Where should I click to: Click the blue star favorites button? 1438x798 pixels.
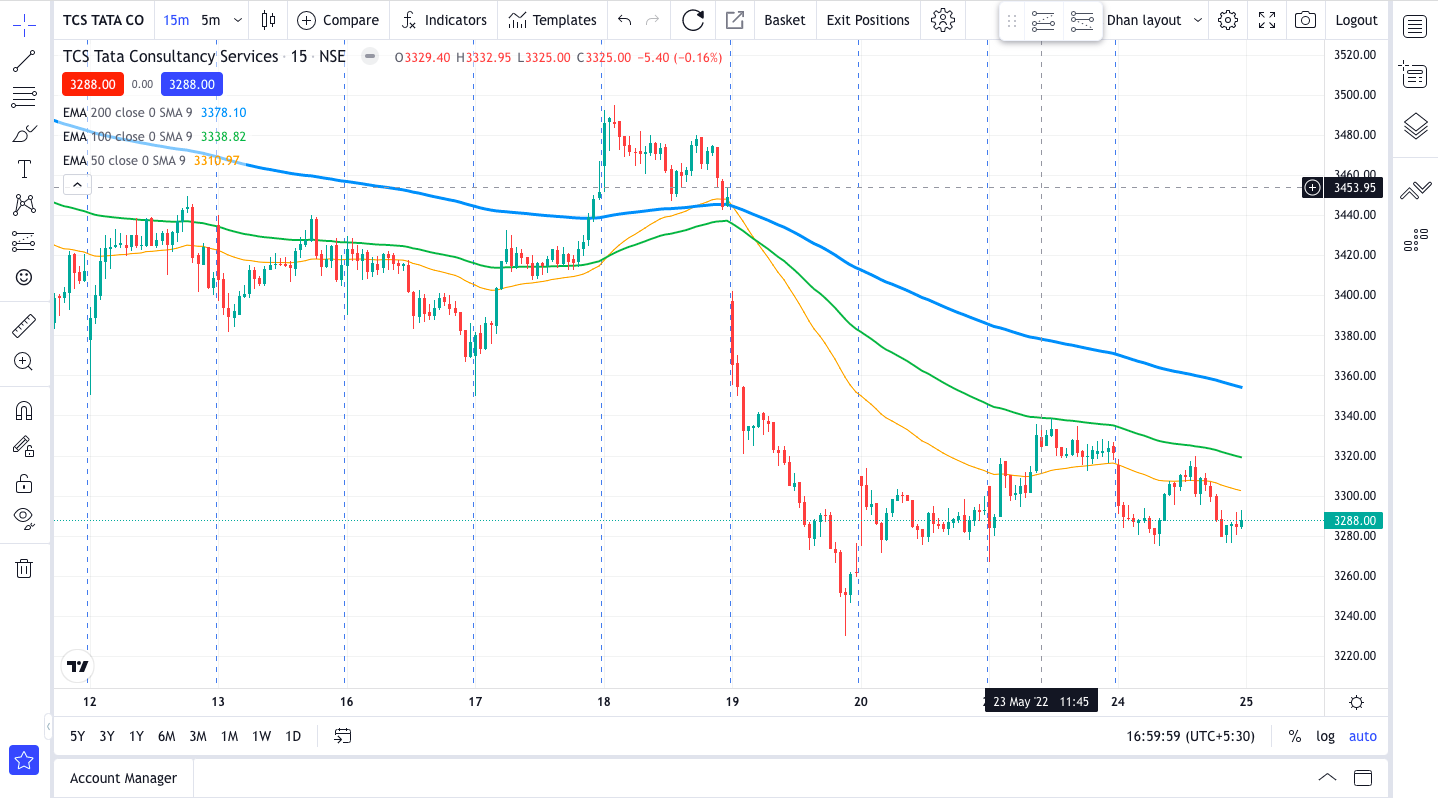tap(24, 761)
